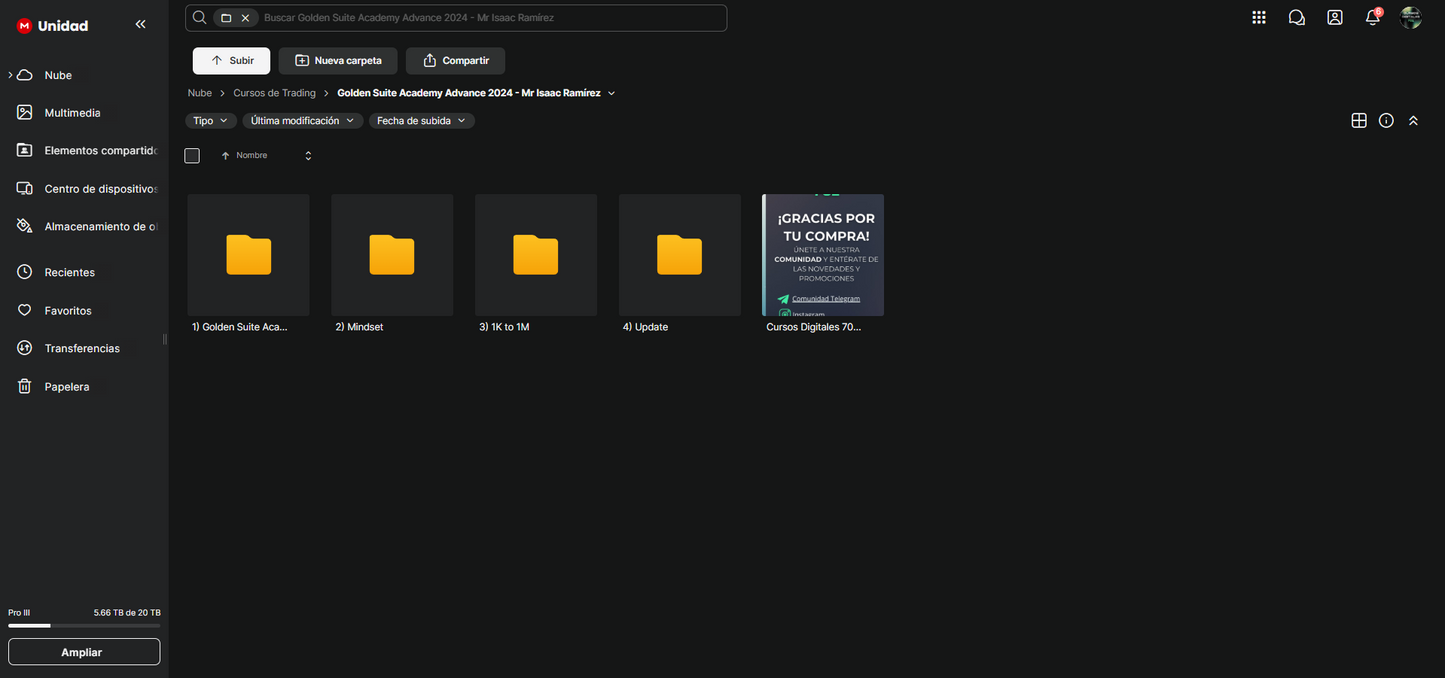Click the Subir upload button
The width and height of the screenshot is (1445, 678).
click(231, 61)
